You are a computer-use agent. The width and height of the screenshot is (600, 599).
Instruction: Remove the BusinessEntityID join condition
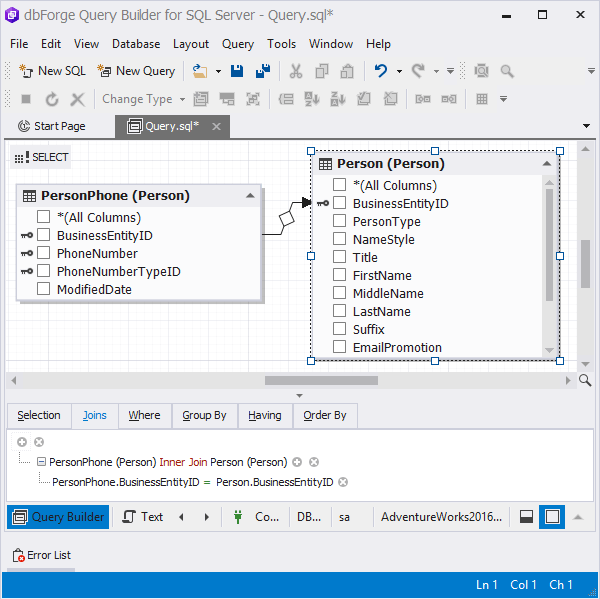tap(343, 482)
